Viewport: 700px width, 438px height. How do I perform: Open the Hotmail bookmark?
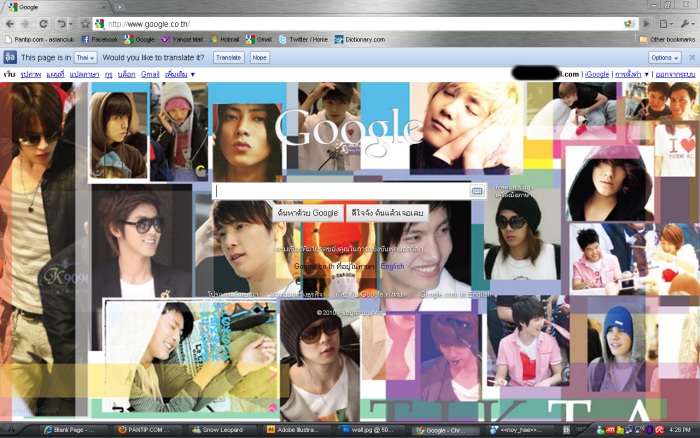pyautogui.click(x=225, y=39)
